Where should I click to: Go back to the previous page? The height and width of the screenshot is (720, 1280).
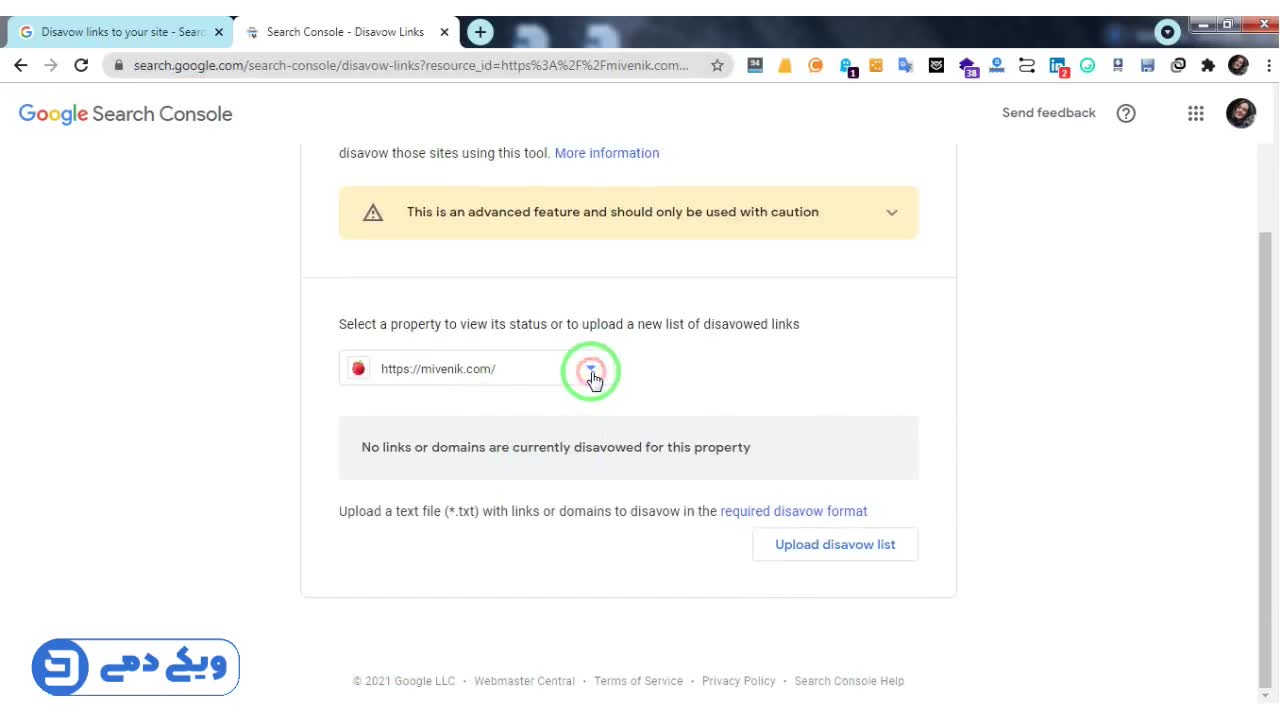pyautogui.click(x=20, y=65)
